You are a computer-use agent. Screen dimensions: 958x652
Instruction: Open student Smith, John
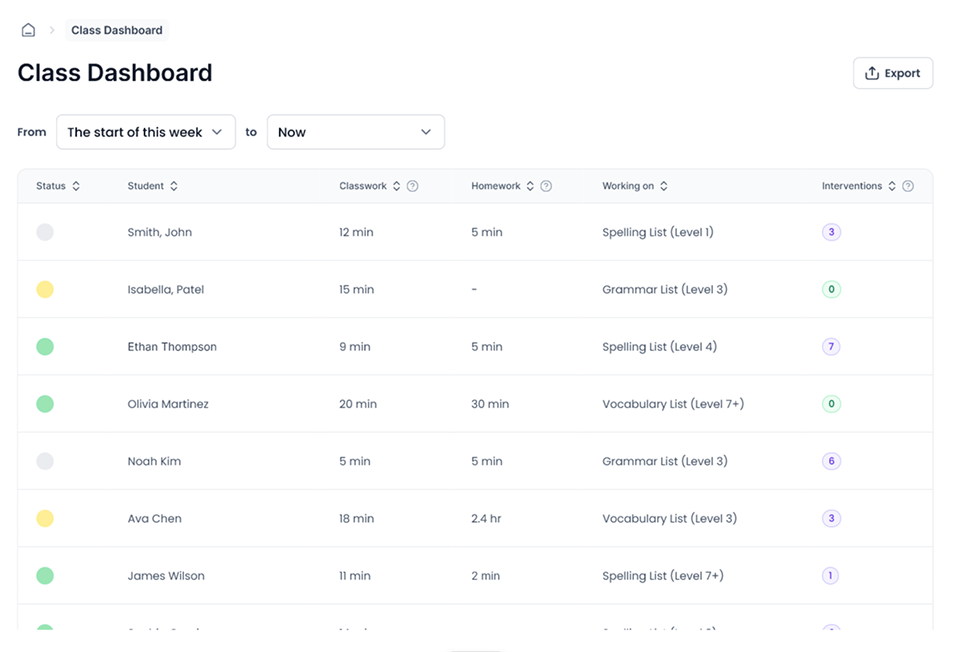[x=159, y=232]
